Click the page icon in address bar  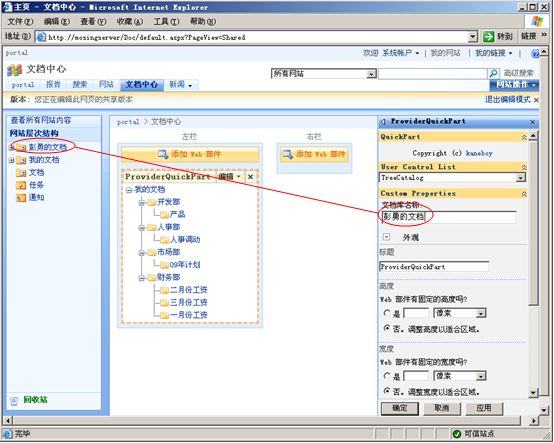[41, 37]
